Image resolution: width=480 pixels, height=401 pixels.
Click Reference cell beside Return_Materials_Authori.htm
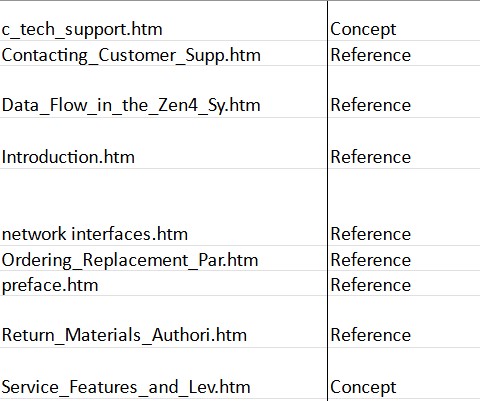coord(404,322)
